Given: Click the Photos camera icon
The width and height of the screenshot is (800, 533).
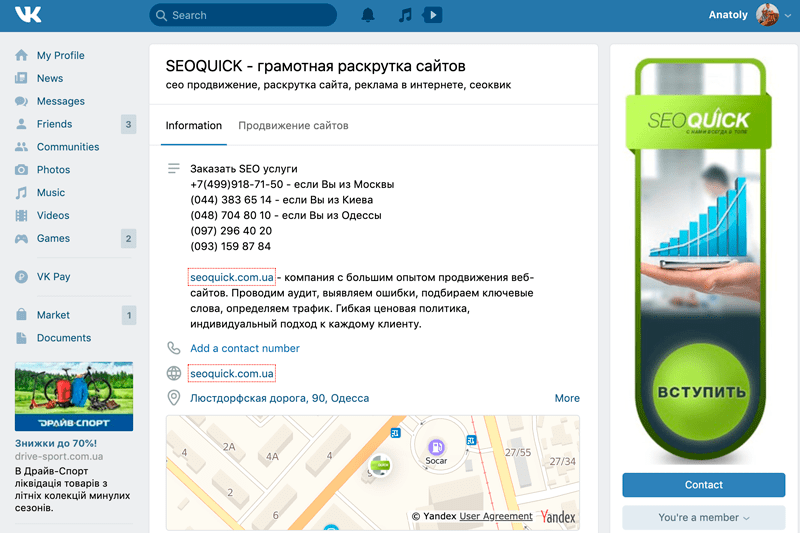Looking at the screenshot, I should [x=21, y=169].
